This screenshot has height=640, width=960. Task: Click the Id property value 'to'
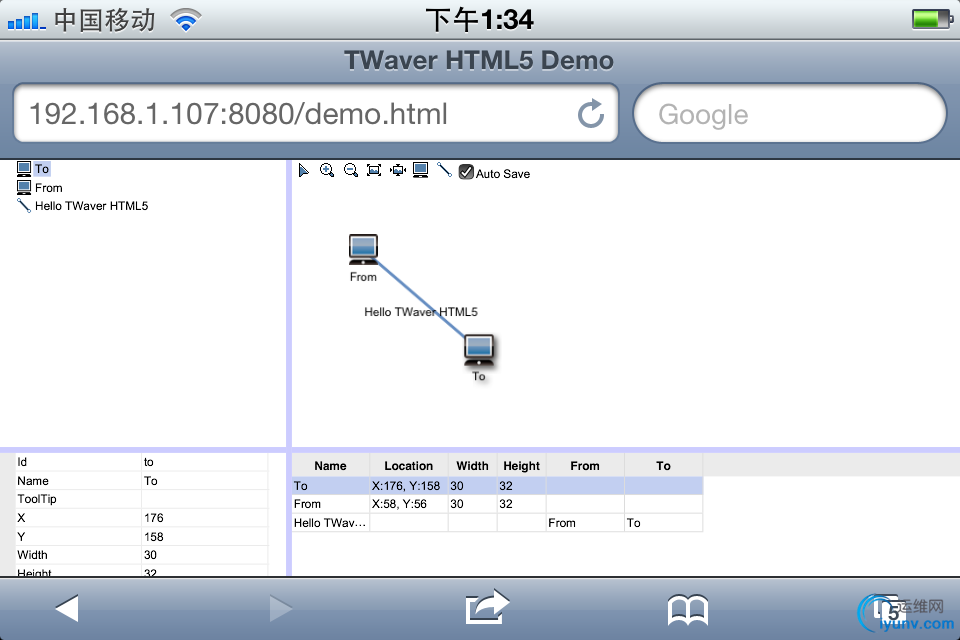pyautogui.click(x=204, y=462)
